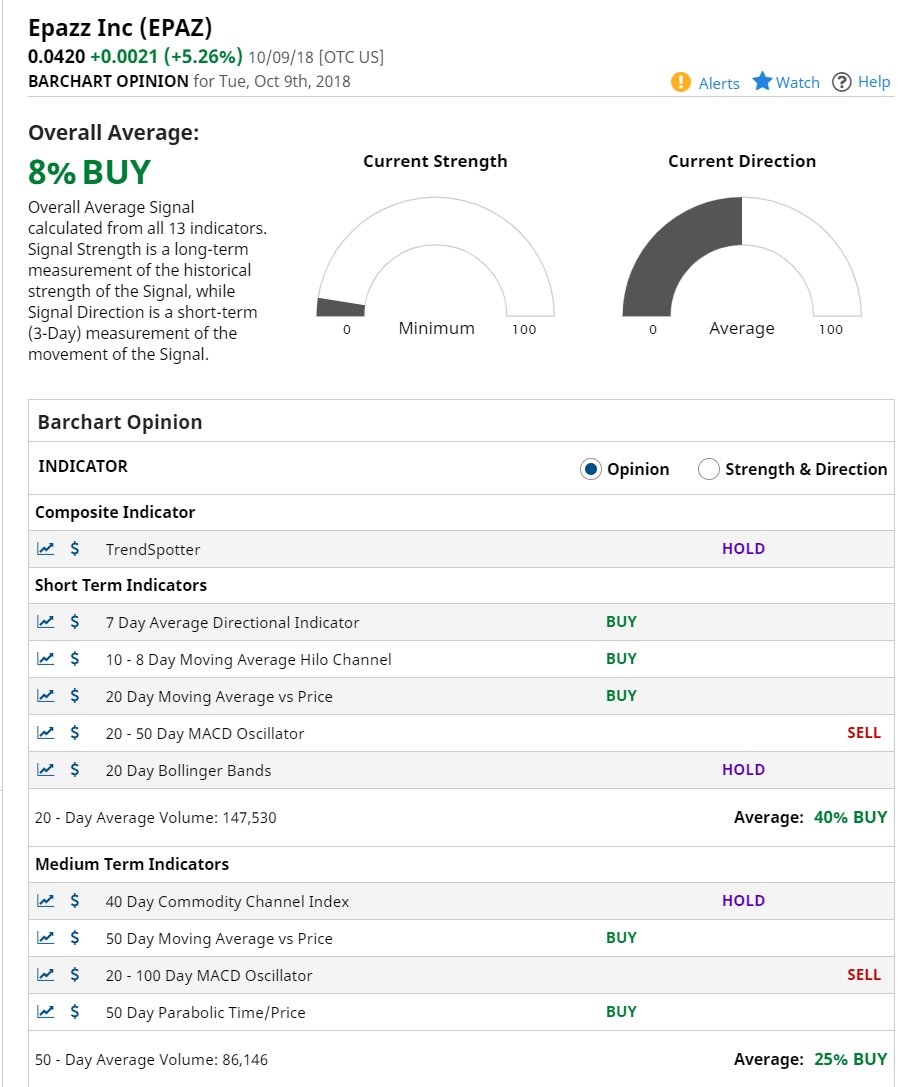Click the Epazz Inc (EPAZ) title

tap(120, 28)
